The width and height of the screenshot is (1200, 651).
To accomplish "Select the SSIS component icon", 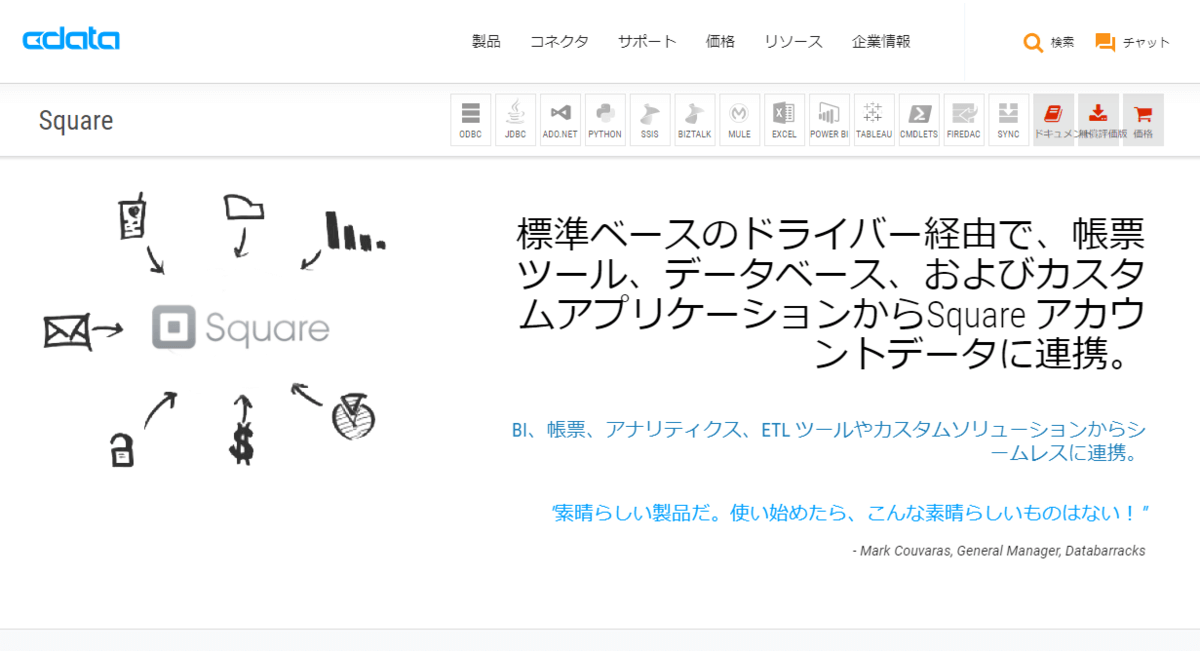I will (650, 120).
